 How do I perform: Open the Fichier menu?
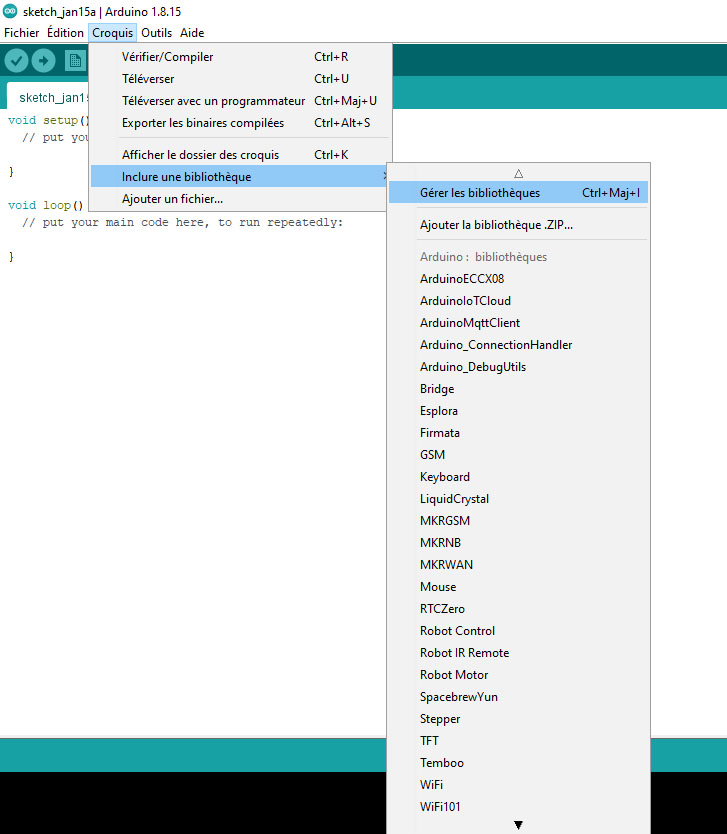pos(21,32)
